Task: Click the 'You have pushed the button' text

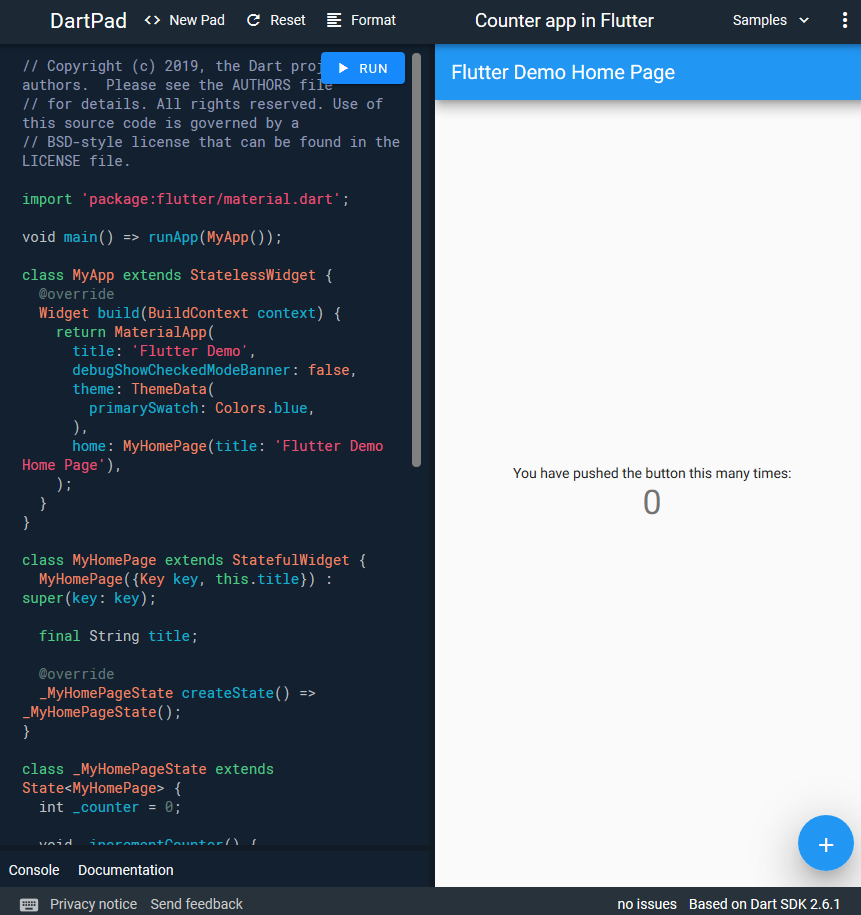Action: pyautogui.click(x=651, y=473)
